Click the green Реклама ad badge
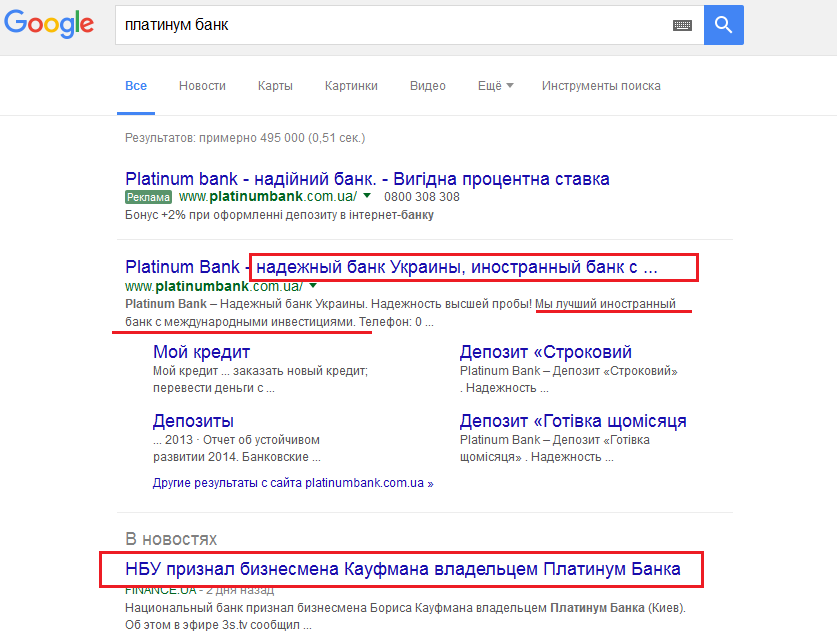This screenshot has width=837, height=643. (148, 197)
